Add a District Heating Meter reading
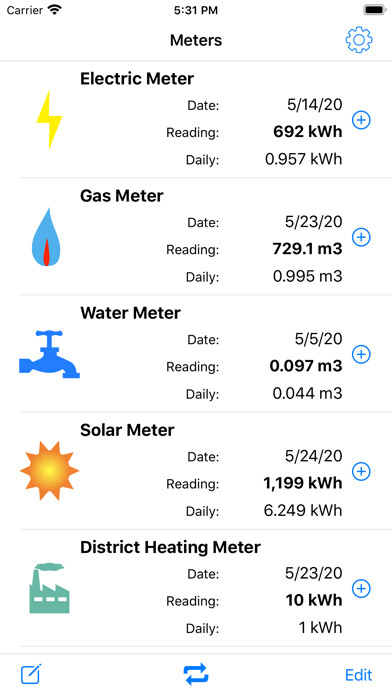392x696 pixels. pos(361,588)
